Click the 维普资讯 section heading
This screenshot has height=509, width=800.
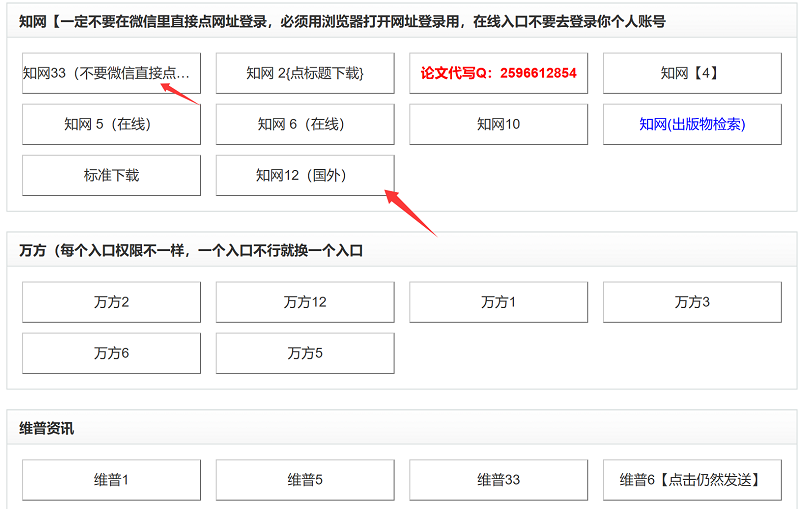coord(46,428)
